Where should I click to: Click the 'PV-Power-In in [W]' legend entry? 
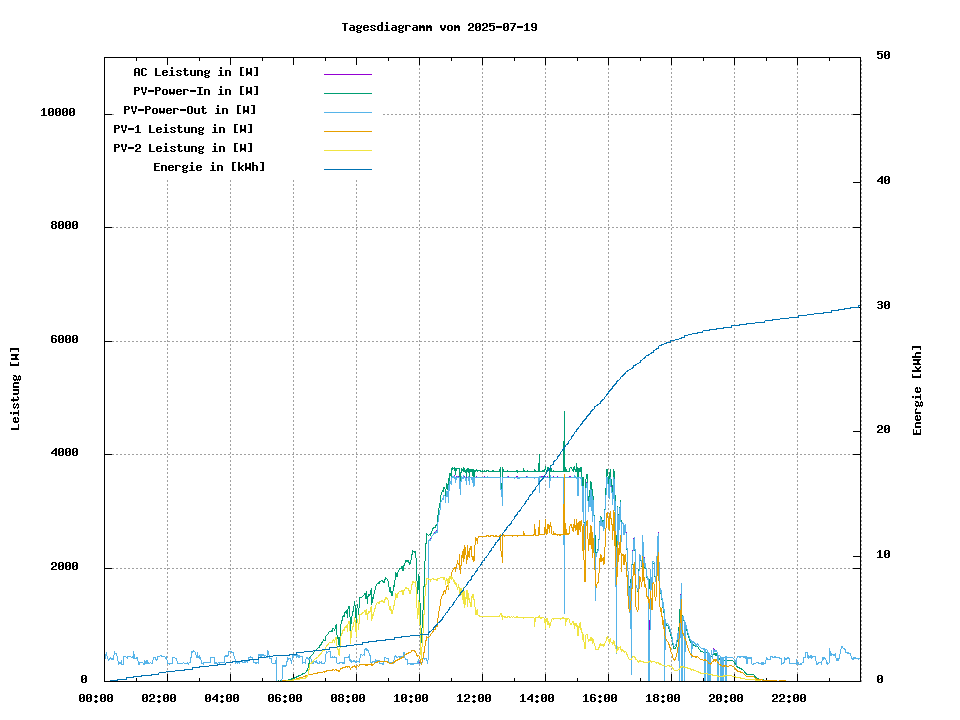(196, 91)
